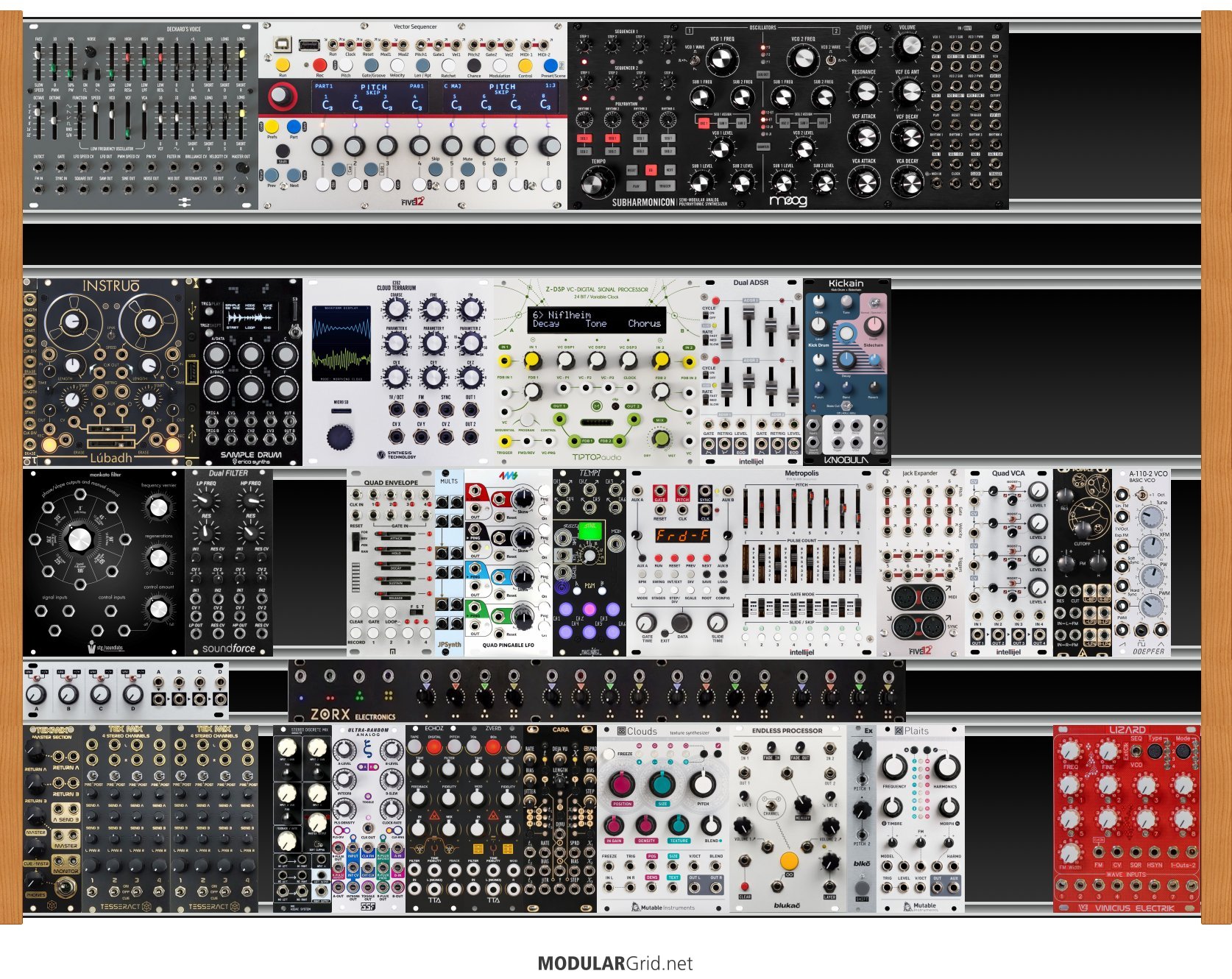Click the Freeze button on Clouds
Screen dimensions: 1232x979
[609, 754]
